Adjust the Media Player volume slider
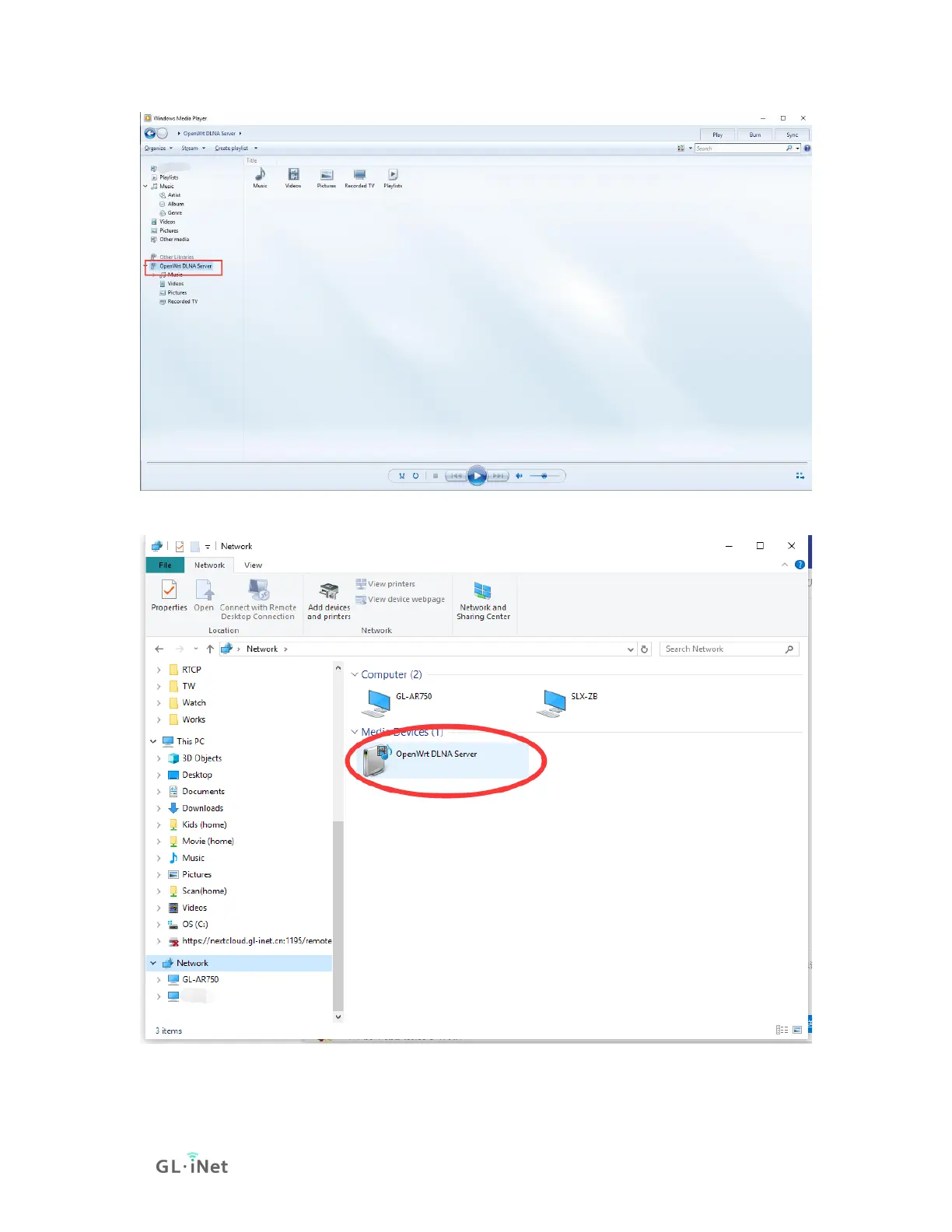This screenshot has height=1232, width=952. tap(544, 475)
